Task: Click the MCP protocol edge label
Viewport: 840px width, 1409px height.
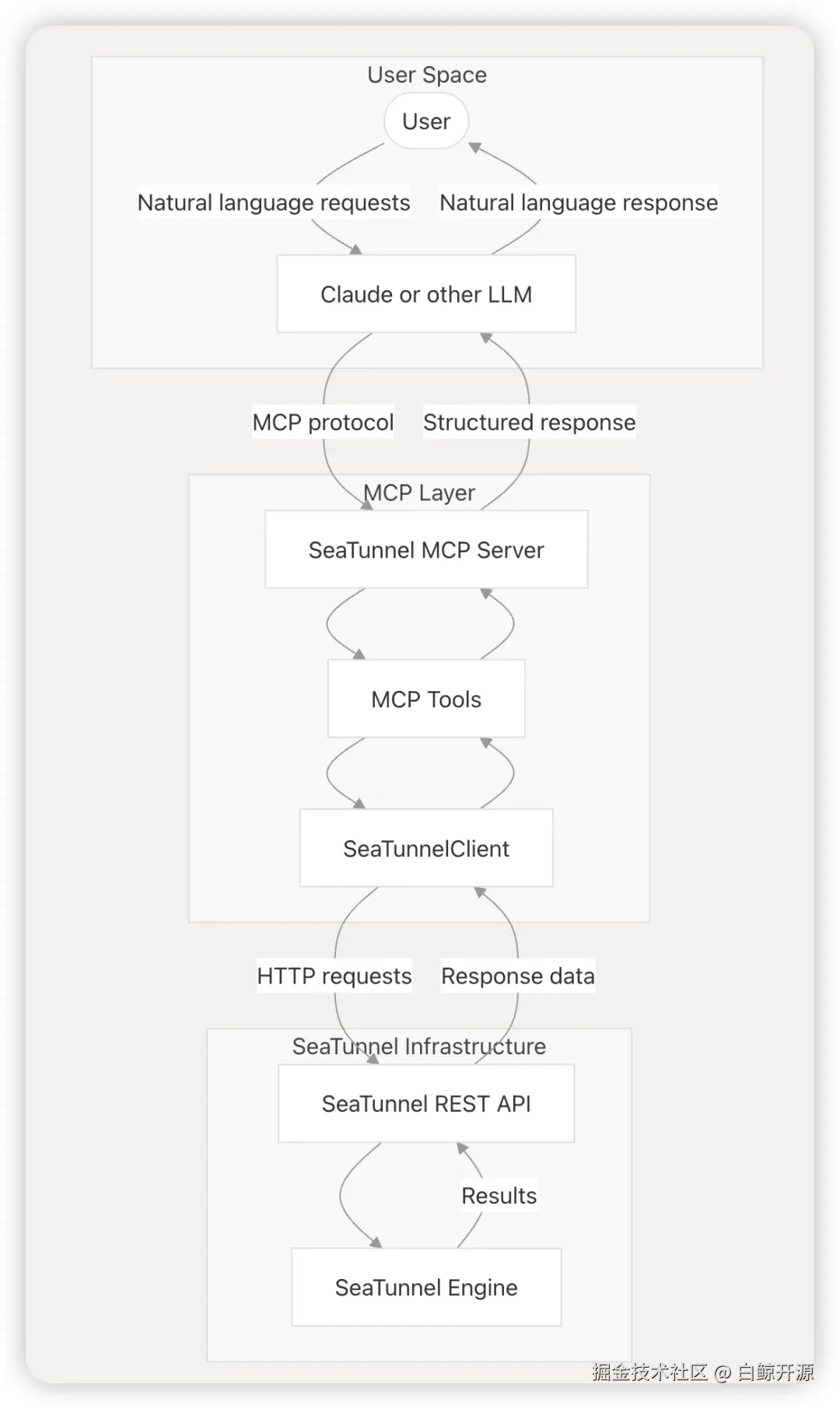Action: point(323,422)
